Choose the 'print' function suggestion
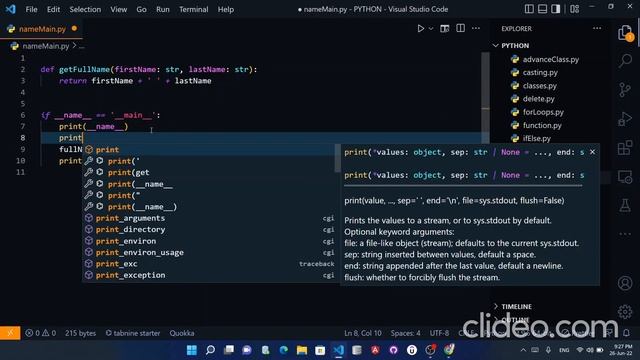 tap(209, 149)
